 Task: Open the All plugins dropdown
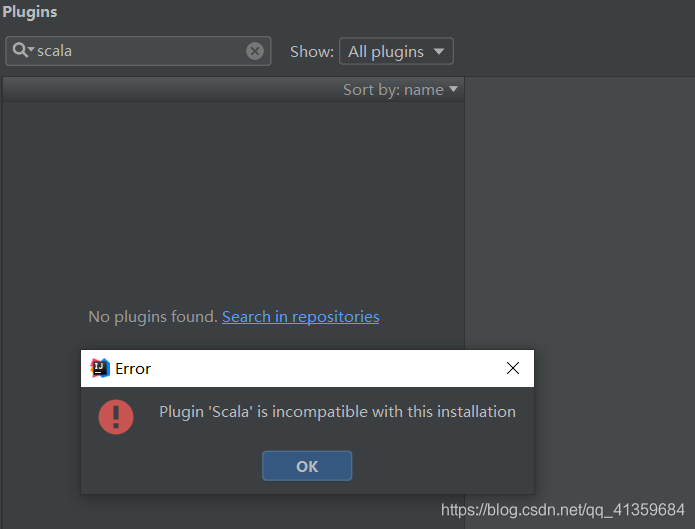coord(396,51)
